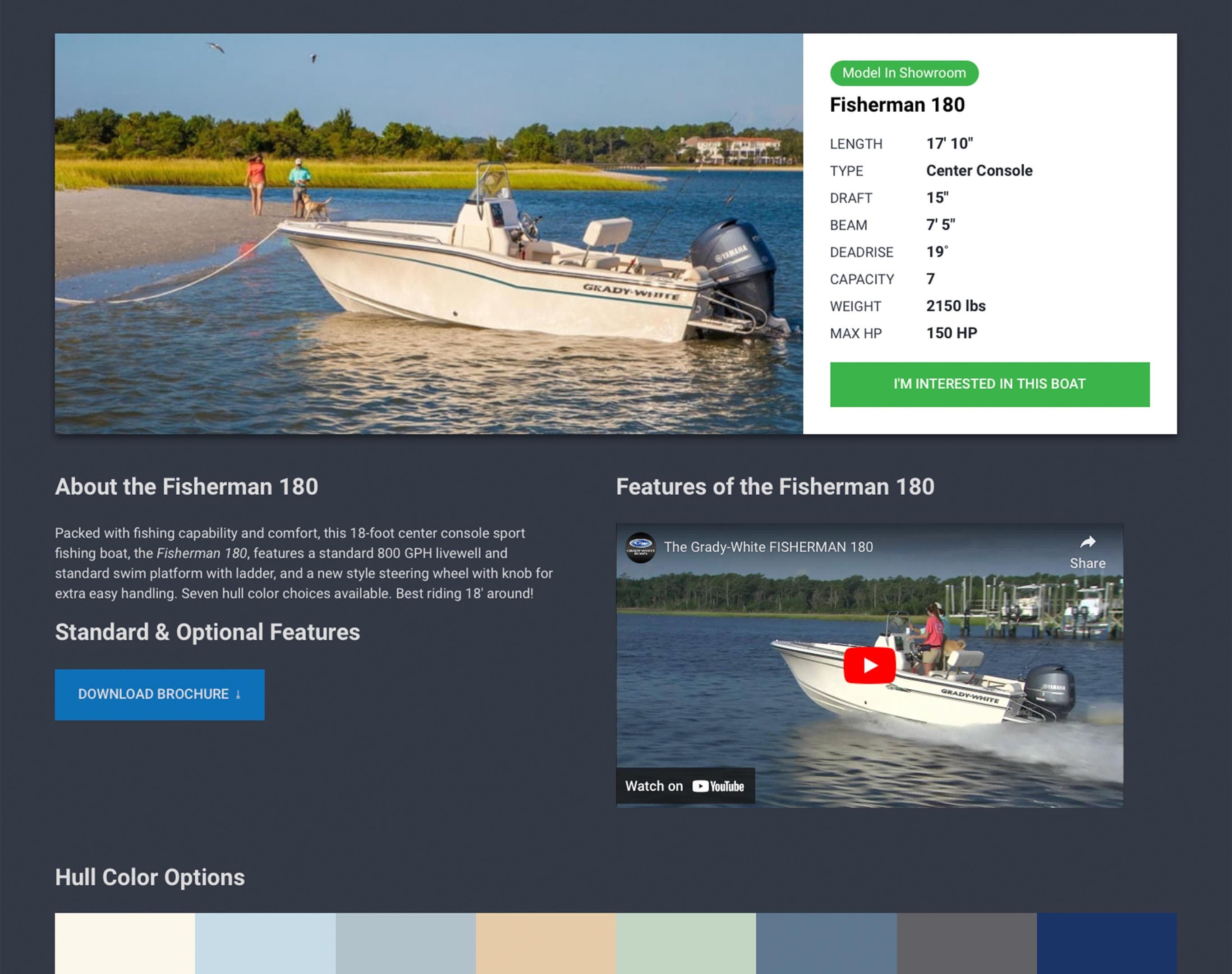Select the pale green hull color swatch

pyautogui.click(x=686, y=943)
